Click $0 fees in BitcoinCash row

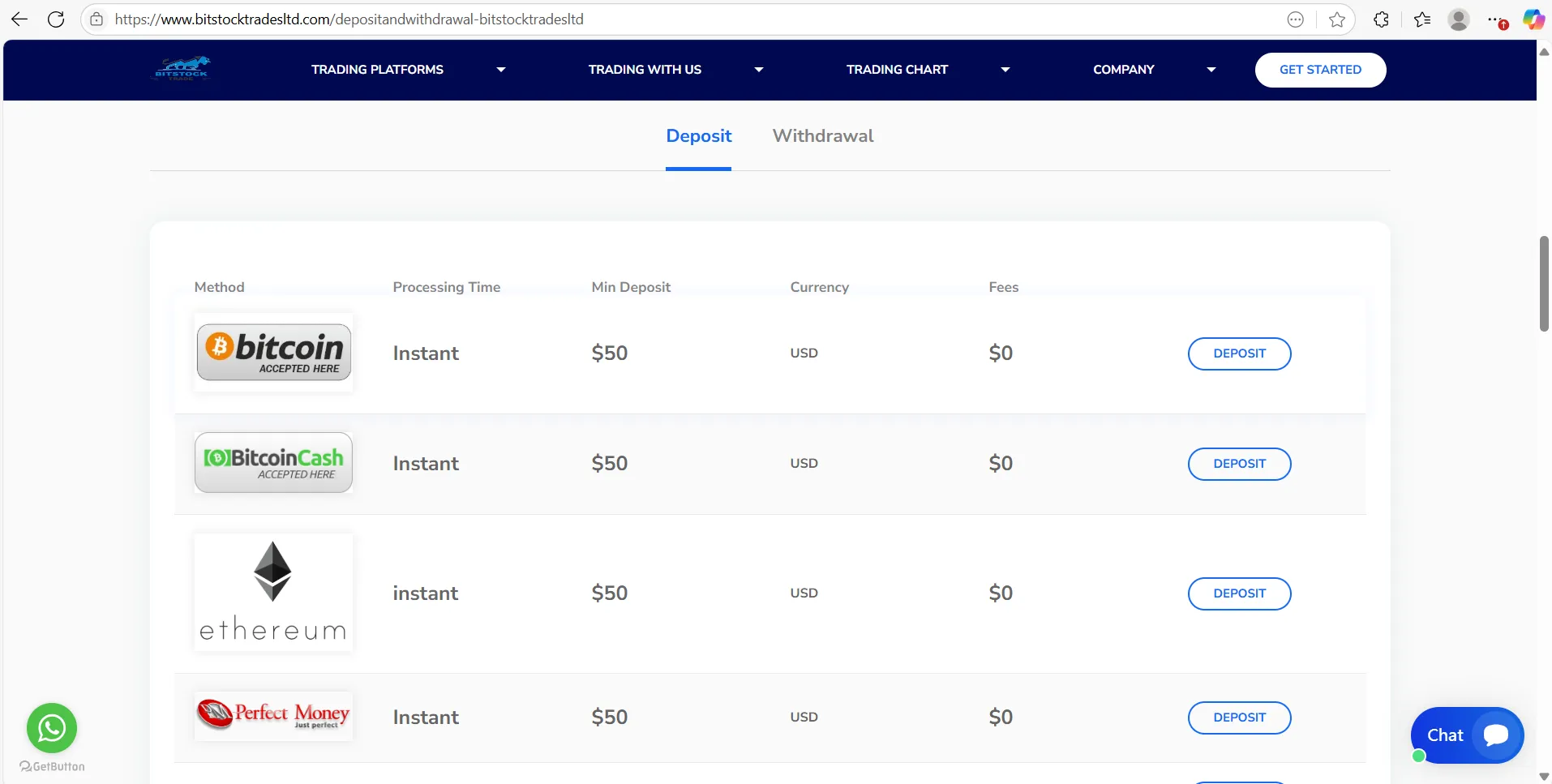pos(1001,463)
